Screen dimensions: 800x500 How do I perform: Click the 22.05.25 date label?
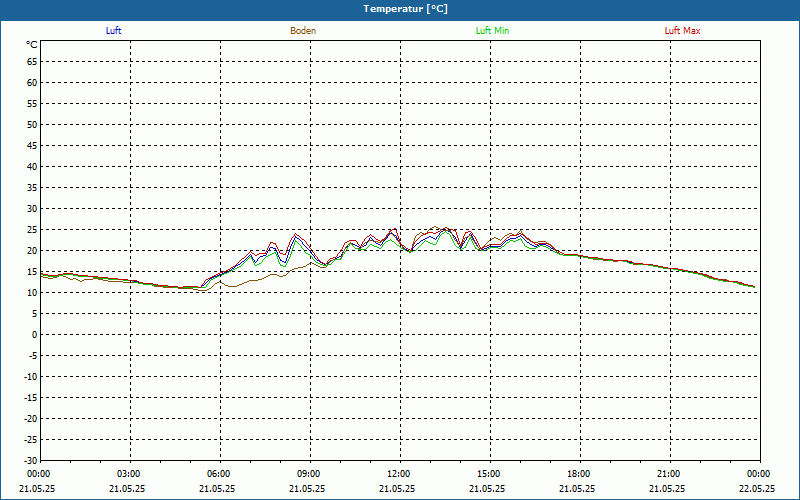click(x=758, y=488)
